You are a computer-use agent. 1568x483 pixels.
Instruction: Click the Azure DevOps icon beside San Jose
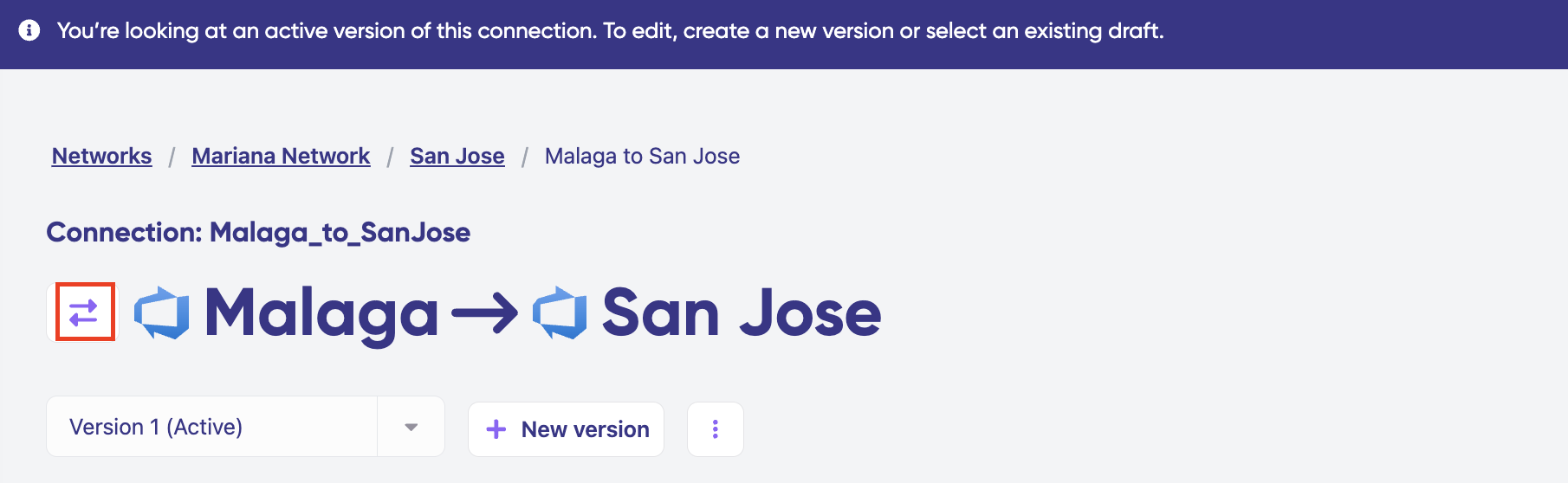coord(560,312)
